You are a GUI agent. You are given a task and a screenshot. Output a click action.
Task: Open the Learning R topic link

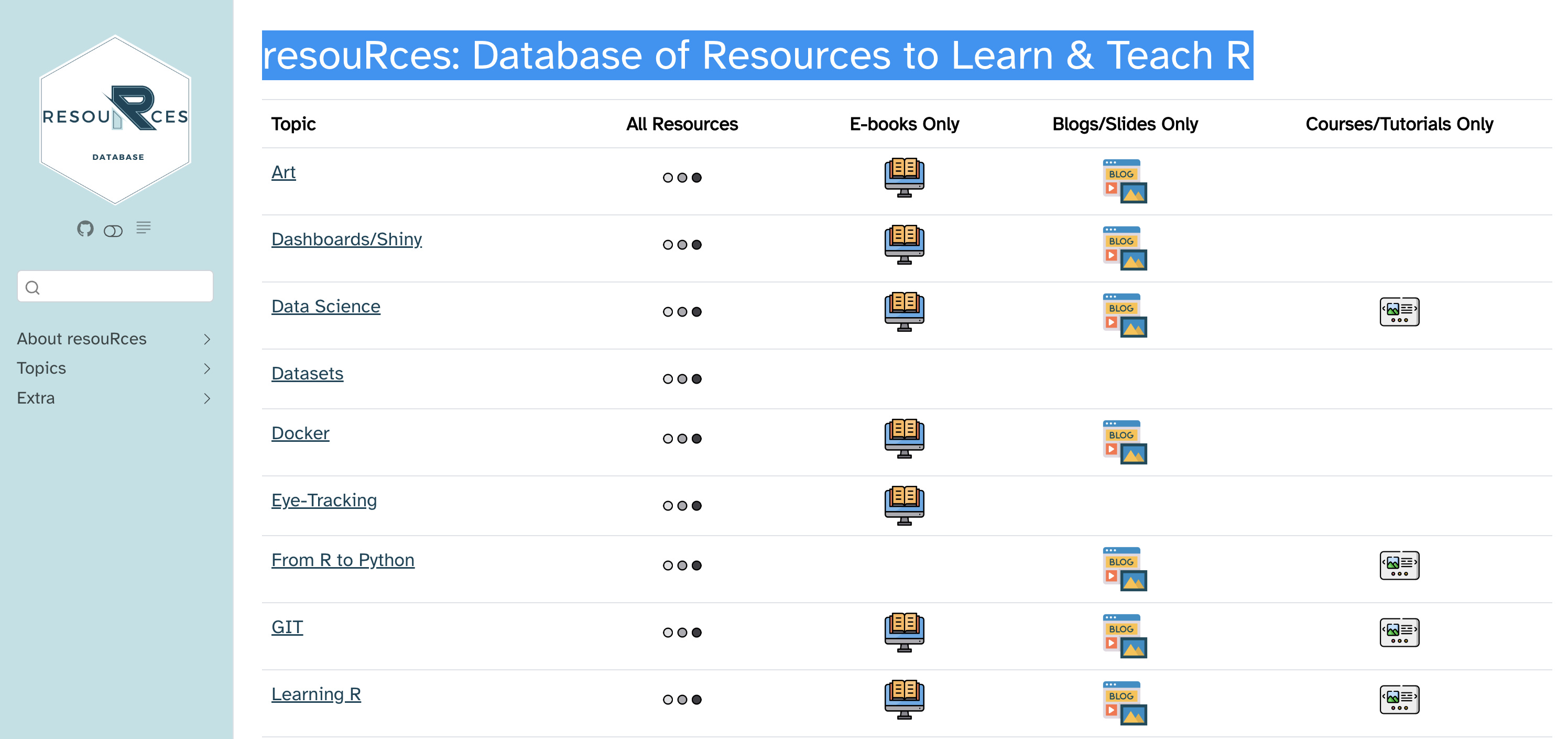click(x=317, y=694)
